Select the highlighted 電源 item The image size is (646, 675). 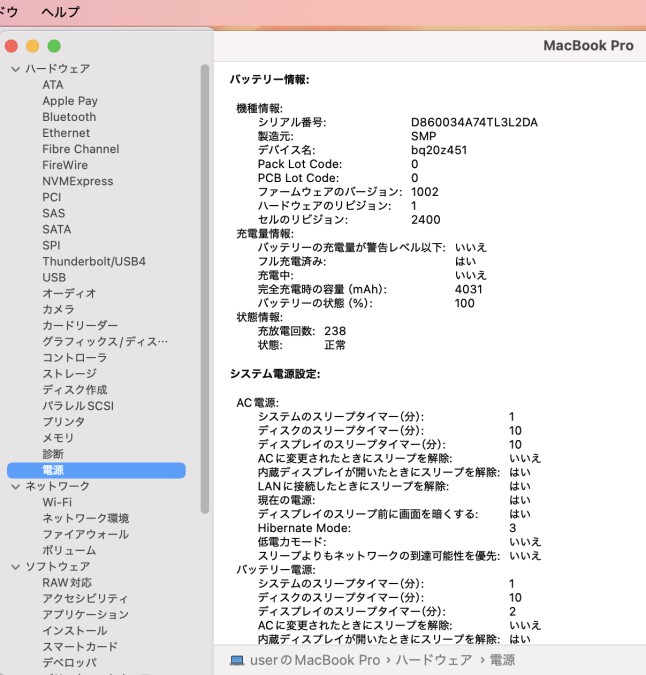click(96, 470)
